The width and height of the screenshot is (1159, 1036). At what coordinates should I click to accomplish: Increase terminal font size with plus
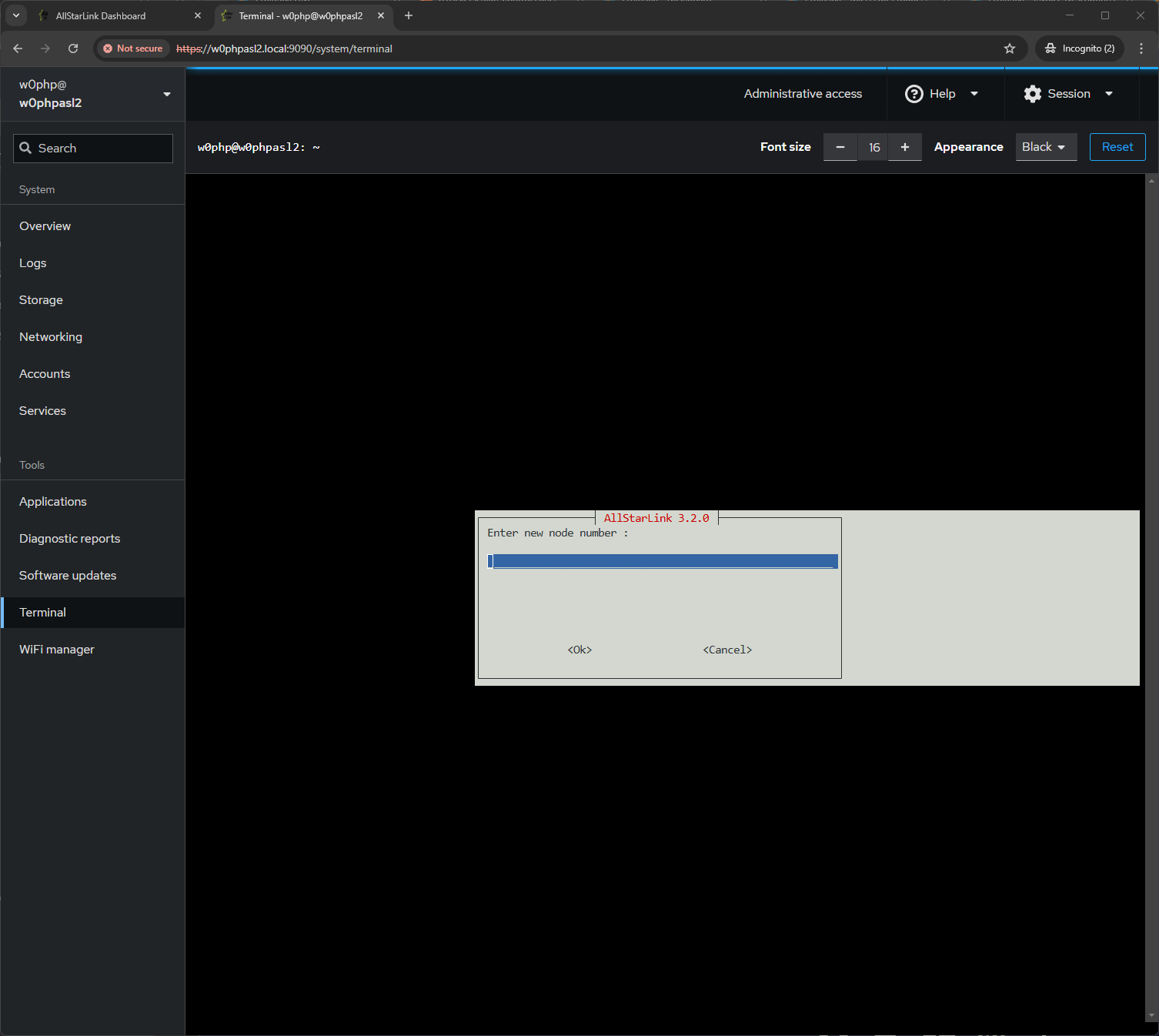(x=905, y=147)
